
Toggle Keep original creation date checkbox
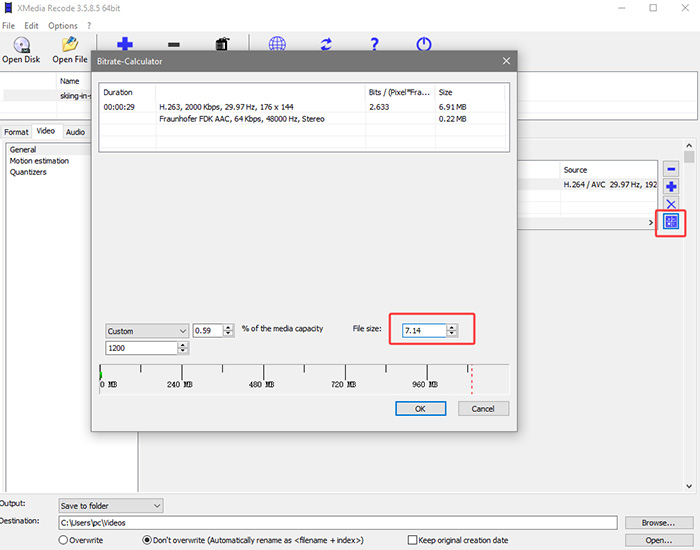coord(412,540)
